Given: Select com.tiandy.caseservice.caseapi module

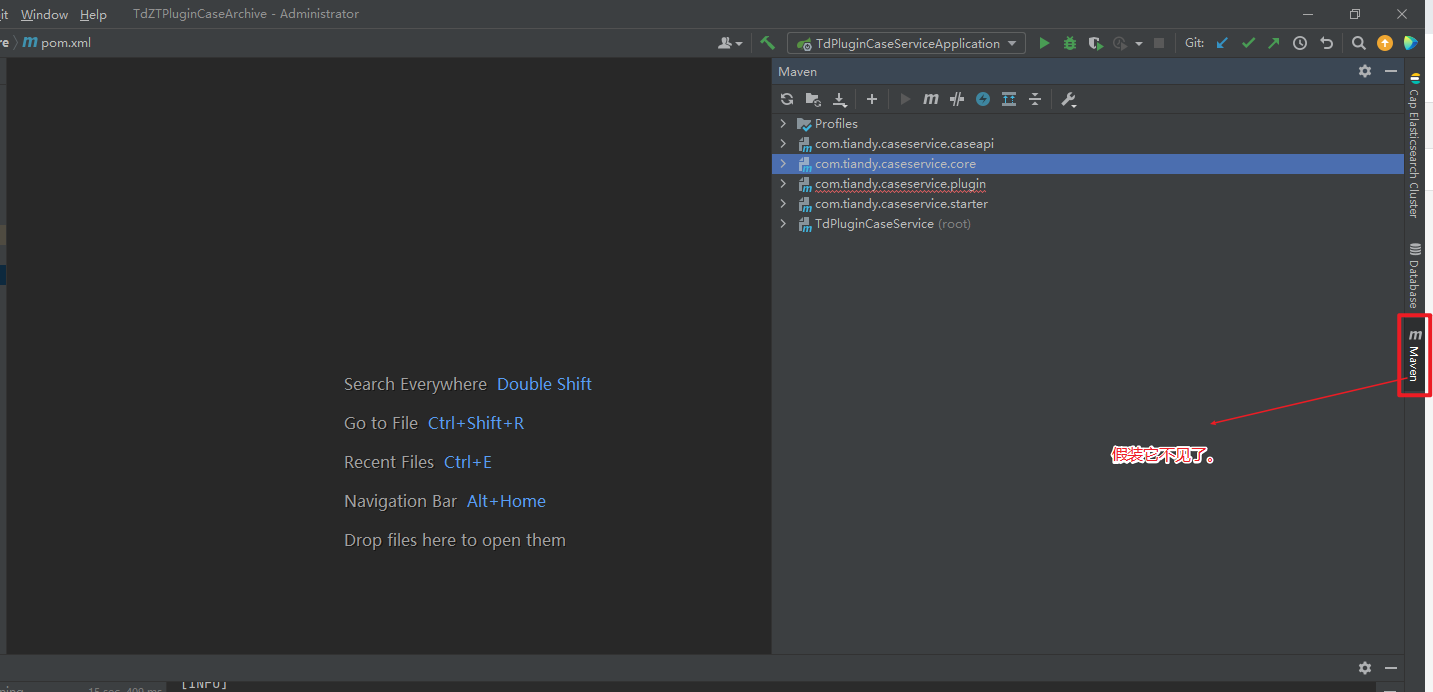Looking at the screenshot, I should tap(904, 144).
